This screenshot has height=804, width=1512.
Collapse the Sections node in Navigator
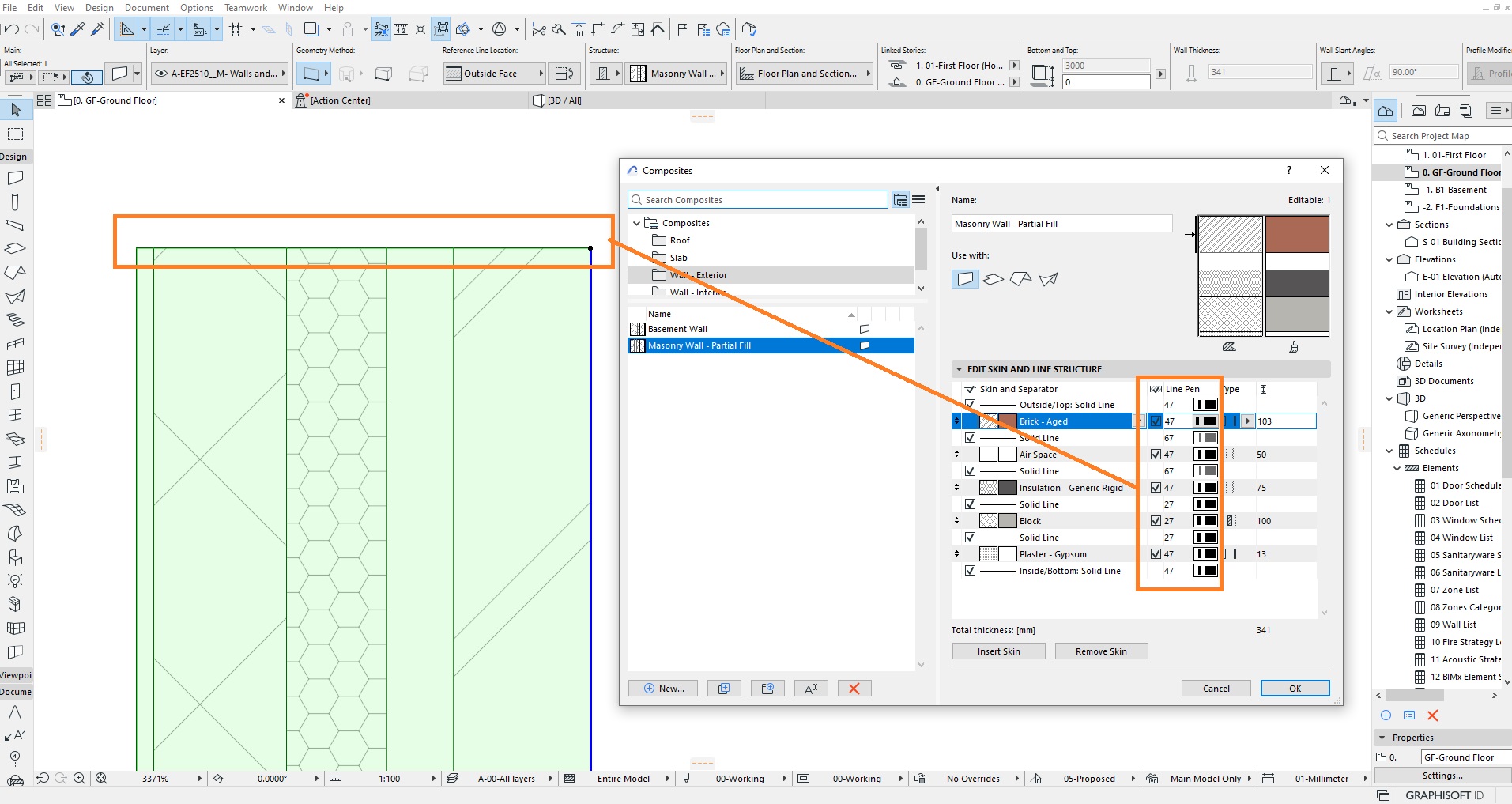(x=1389, y=225)
